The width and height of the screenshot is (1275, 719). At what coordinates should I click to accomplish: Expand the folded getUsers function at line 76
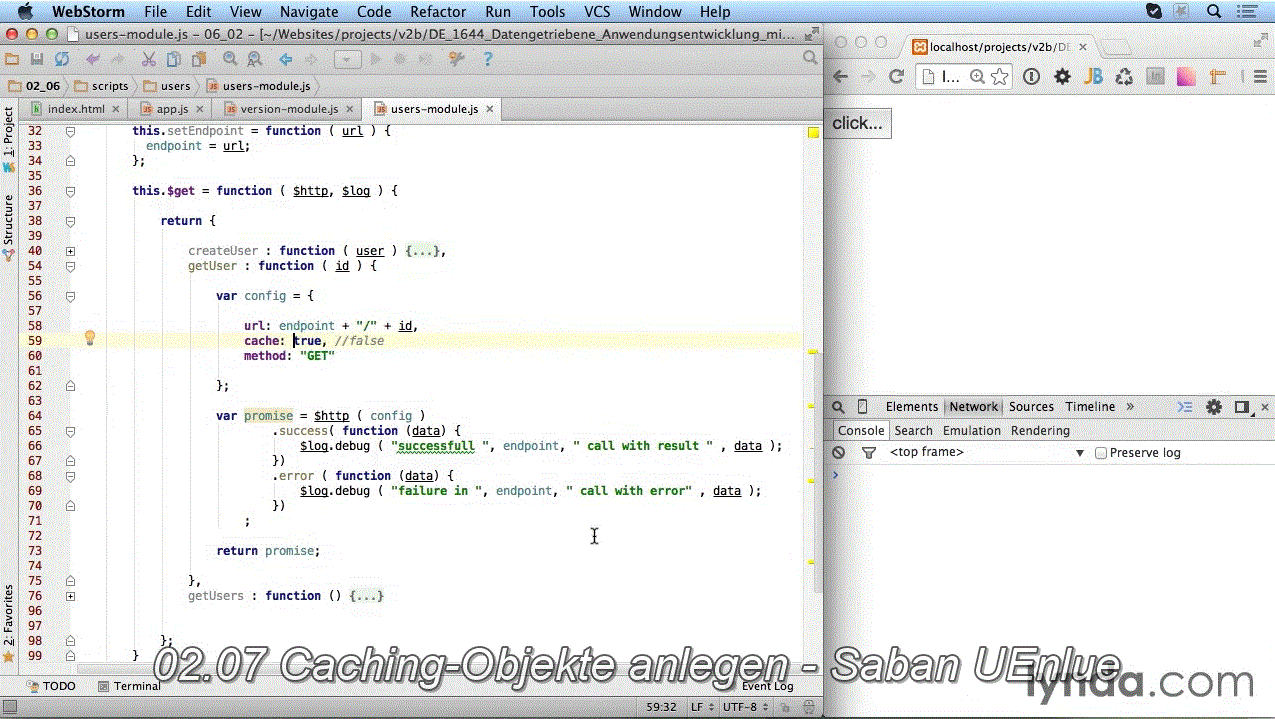70,596
